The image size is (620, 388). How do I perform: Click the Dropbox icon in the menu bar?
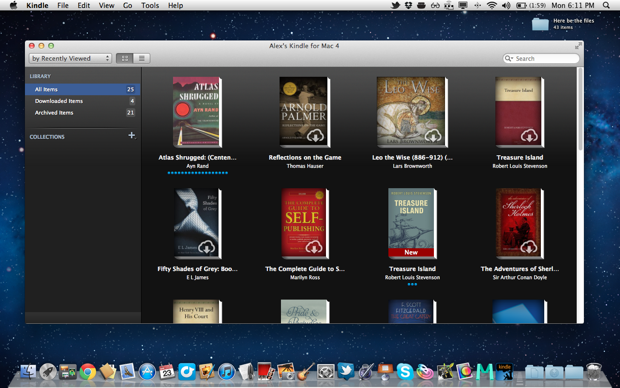[408, 6]
